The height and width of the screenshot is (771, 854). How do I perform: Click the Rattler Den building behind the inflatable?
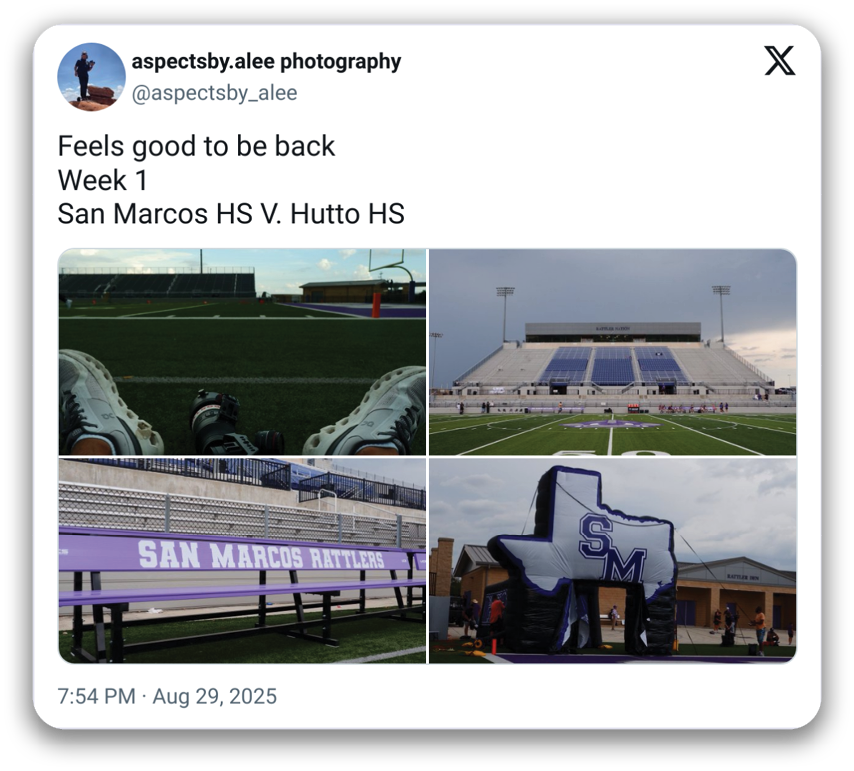point(740,590)
